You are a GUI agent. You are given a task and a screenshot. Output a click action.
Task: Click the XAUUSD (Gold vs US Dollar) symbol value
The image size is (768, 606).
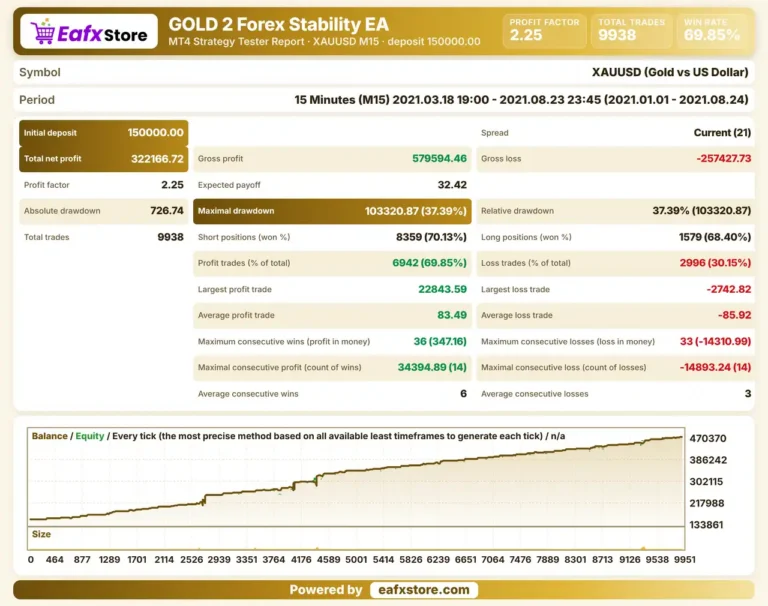pyautogui.click(x=670, y=72)
